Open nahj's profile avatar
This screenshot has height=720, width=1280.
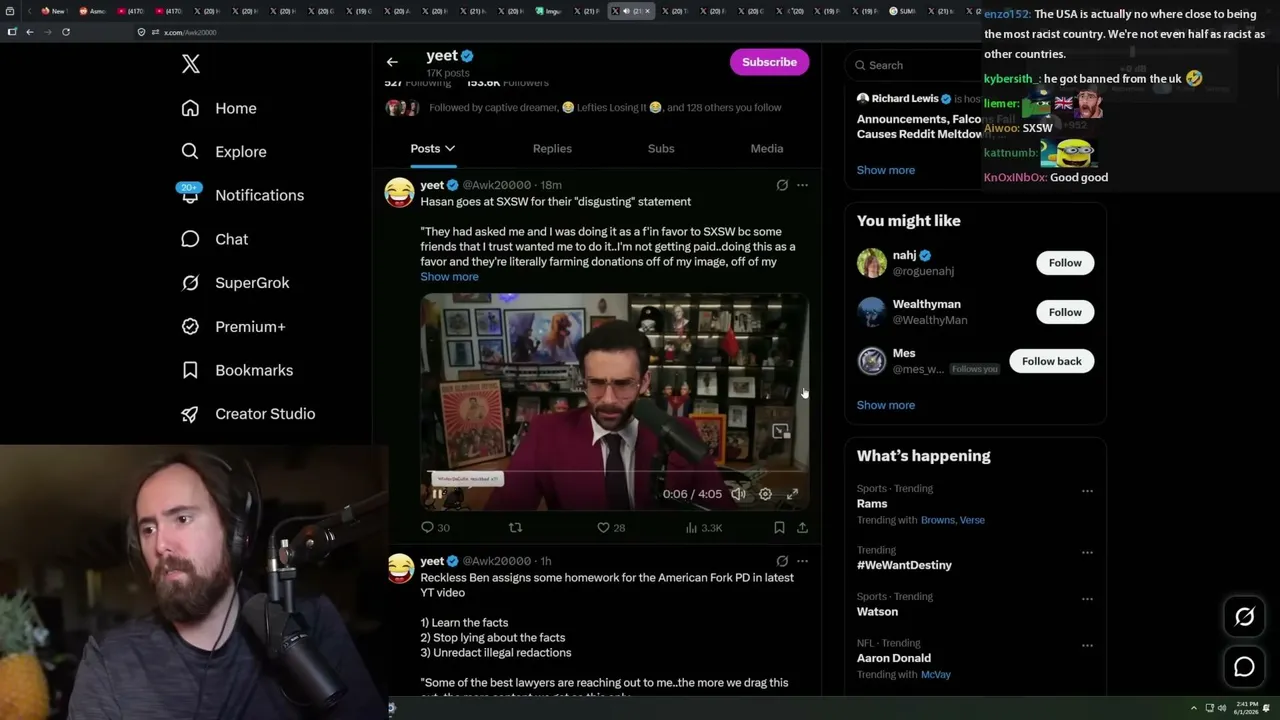point(872,263)
